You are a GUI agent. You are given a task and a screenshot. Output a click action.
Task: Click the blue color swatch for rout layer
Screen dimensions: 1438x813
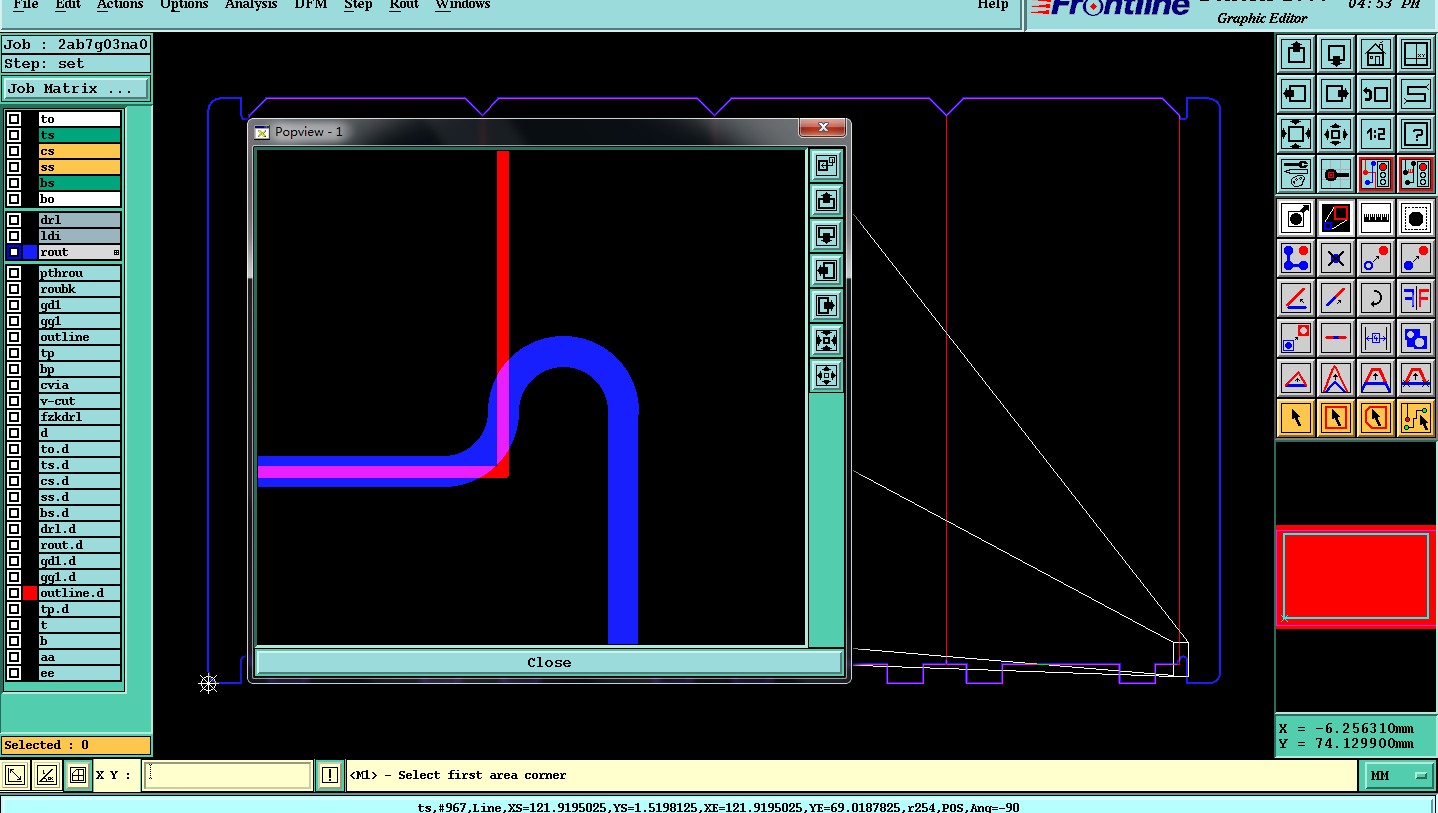pyautogui.click(x=30, y=252)
